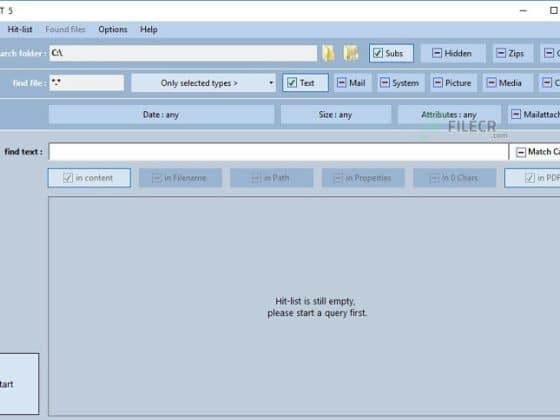This screenshot has width=560, height=420.
Task: Toggle the Hidden checkbox
Action: pyautogui.click(x=453, y=53)
